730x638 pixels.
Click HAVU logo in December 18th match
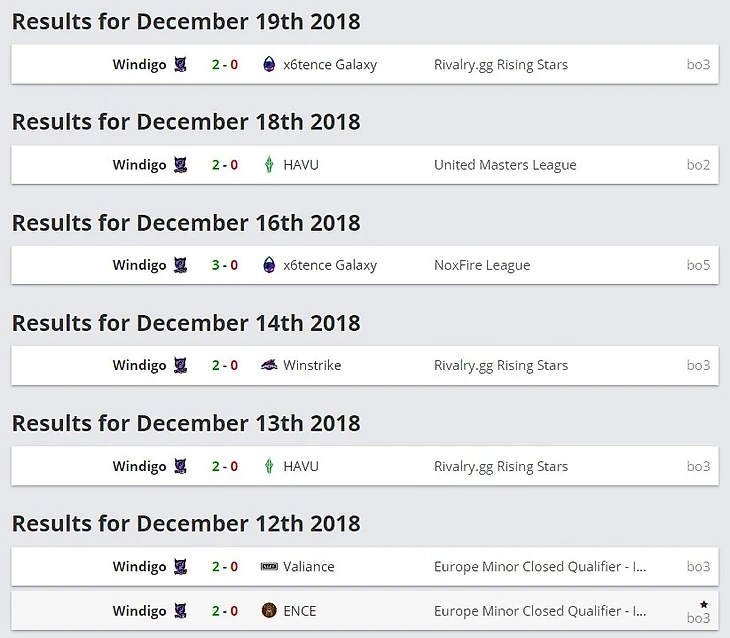[268, 165]
